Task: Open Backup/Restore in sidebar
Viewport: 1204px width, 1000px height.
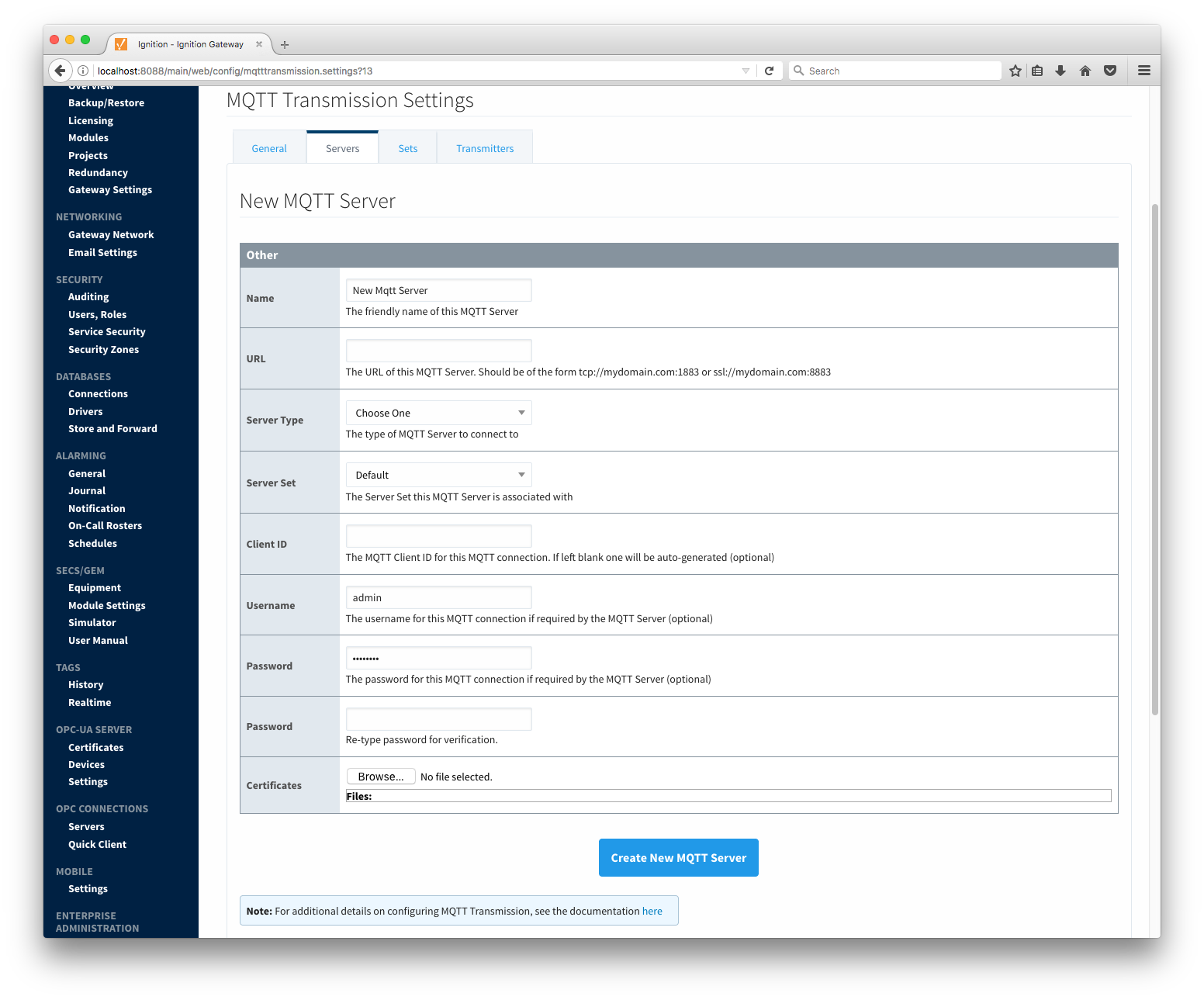Action: (106, 102)
